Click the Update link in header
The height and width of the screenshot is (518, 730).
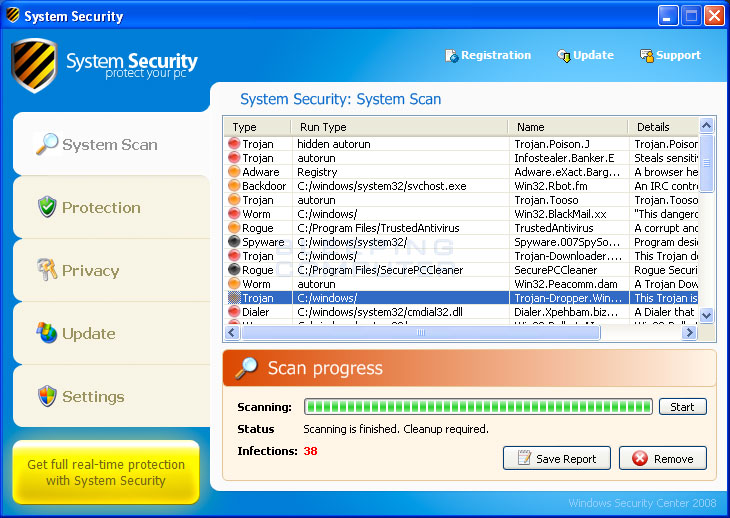pos(585,55)
